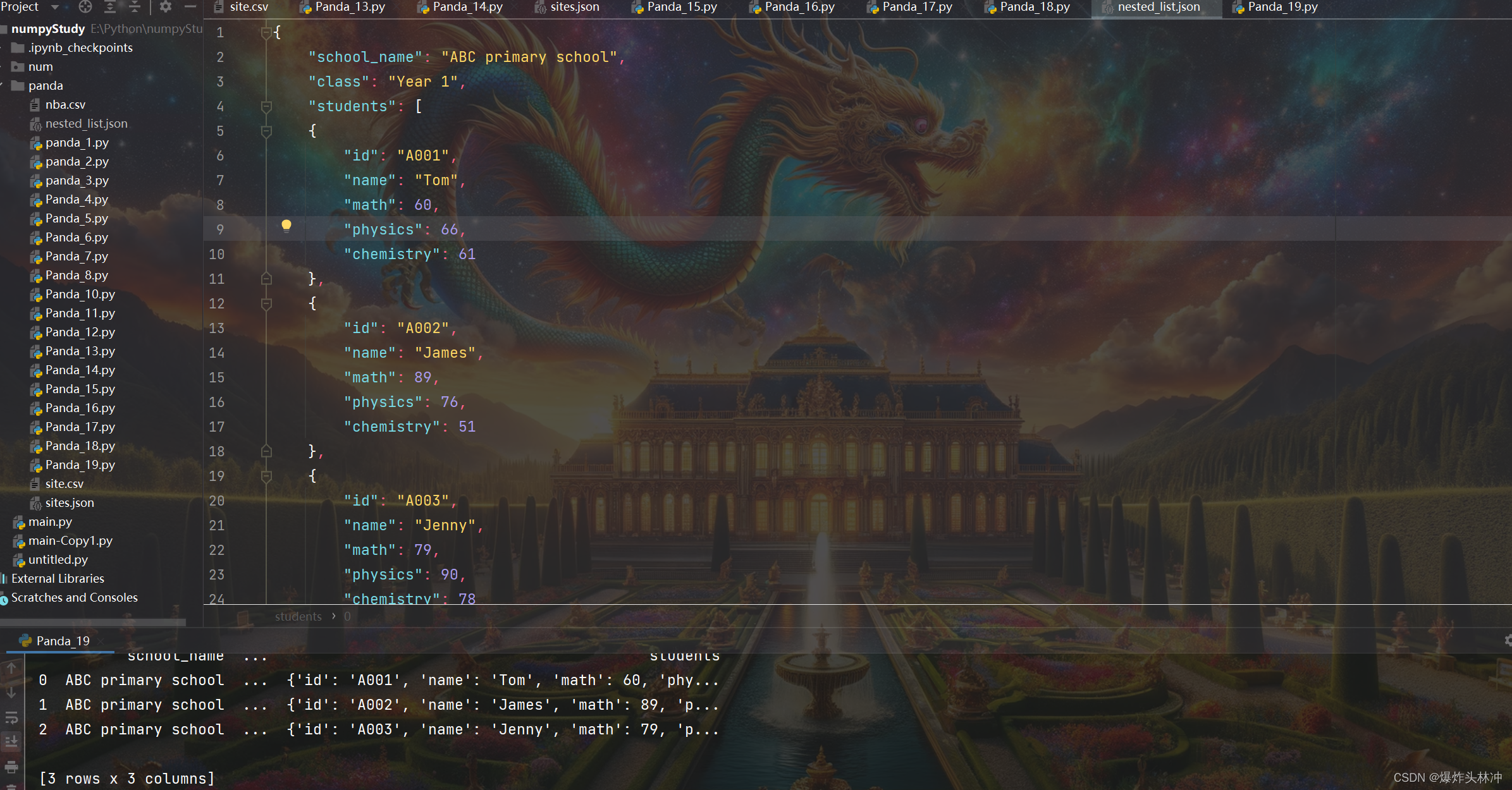Open Project panel settings gear
This screenshot has width=1512, height=790.
tap(166, 7)
